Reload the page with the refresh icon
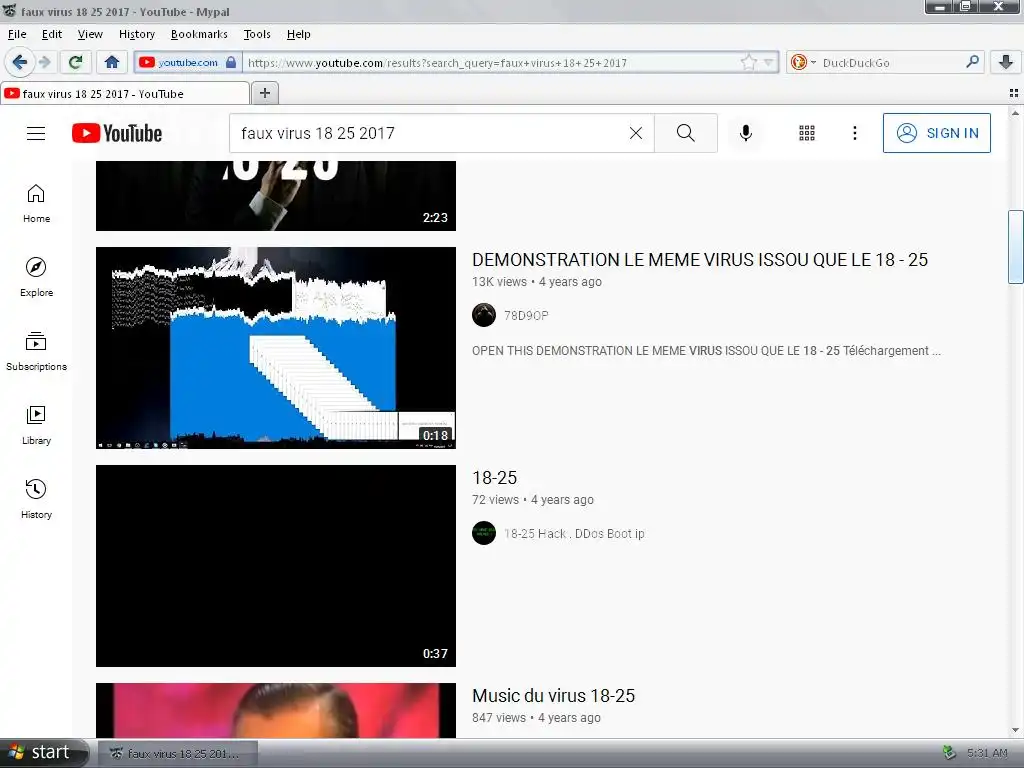This screenshot has width=1024, height=768. coord(76,62)
